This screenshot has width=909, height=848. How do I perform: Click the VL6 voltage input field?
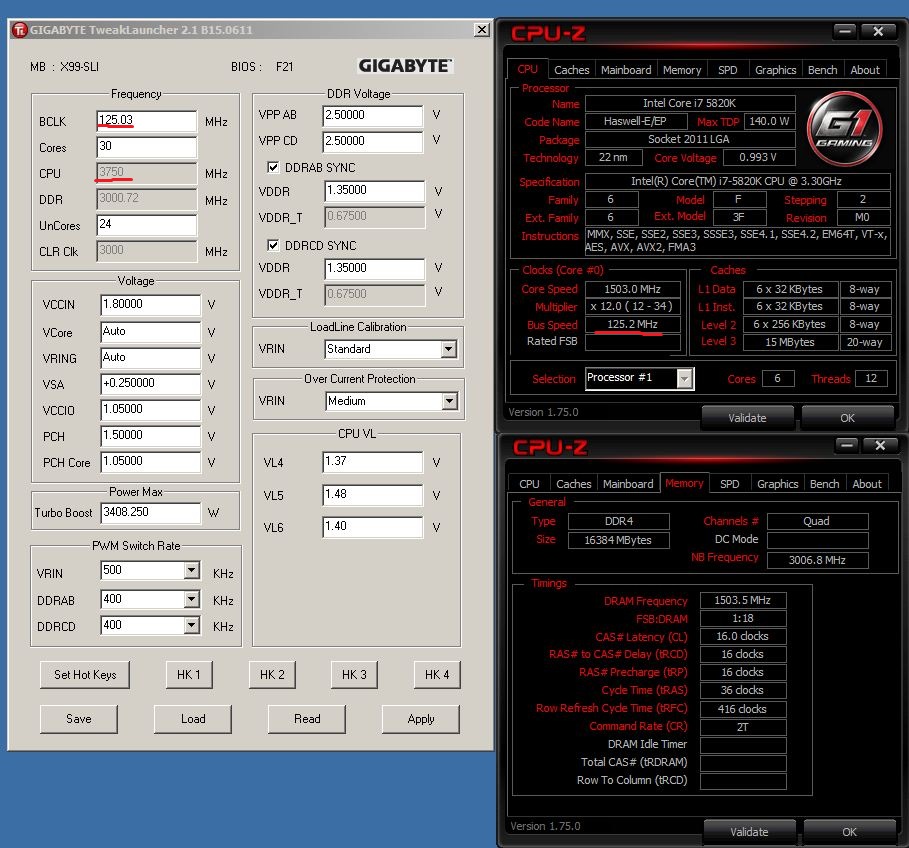pyautogui.click(x=373, y=527)
